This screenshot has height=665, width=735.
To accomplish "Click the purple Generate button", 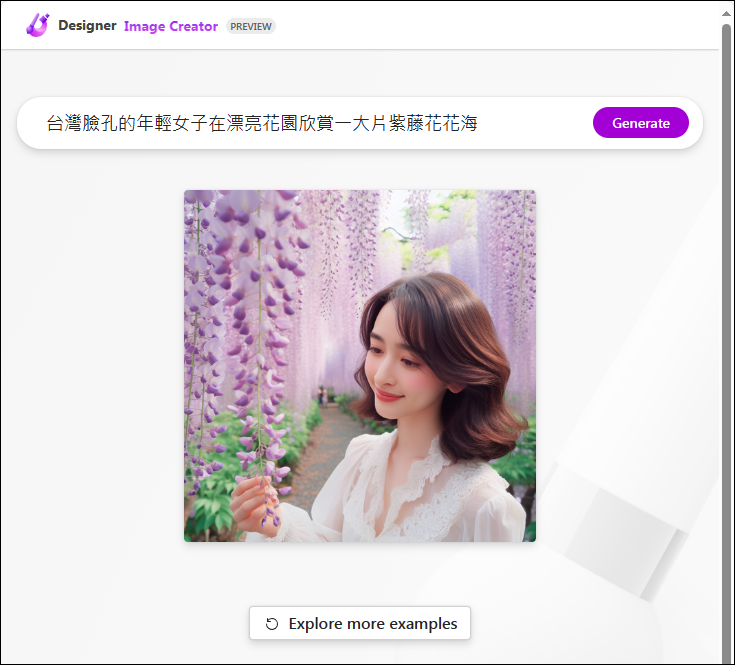I will tap(641, 123).
